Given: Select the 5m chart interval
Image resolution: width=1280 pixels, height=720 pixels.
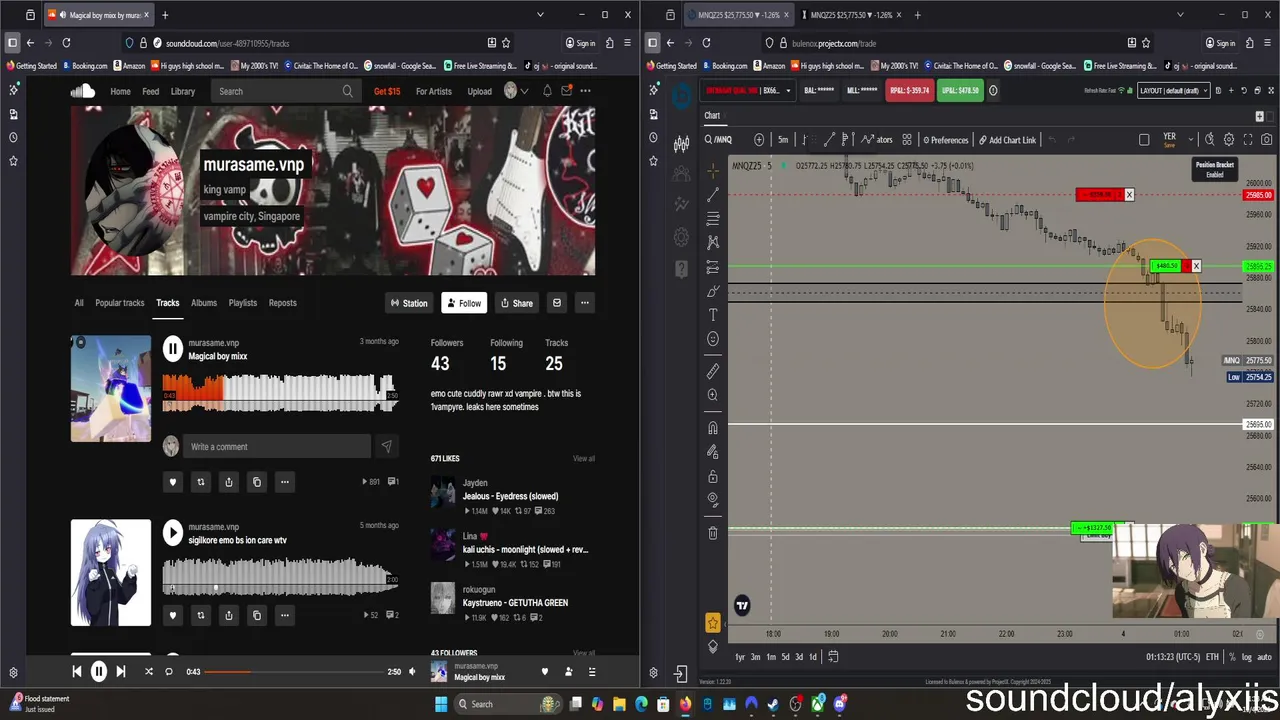Looking at the screenshot, I should (783, 140).
